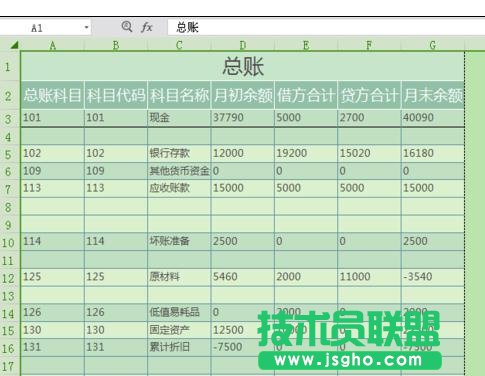Select cell 2700 in row 3
Image resolution: width=485 pixels, height=376 pixels.
click(x=369, y=118)
